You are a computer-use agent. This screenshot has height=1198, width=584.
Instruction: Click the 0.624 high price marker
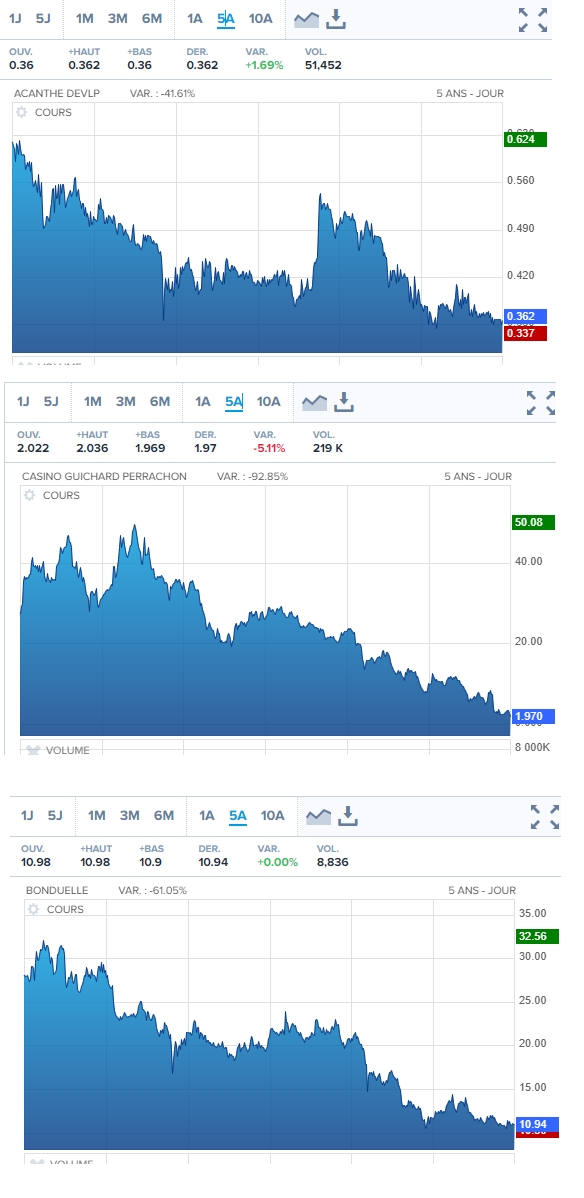525,139
